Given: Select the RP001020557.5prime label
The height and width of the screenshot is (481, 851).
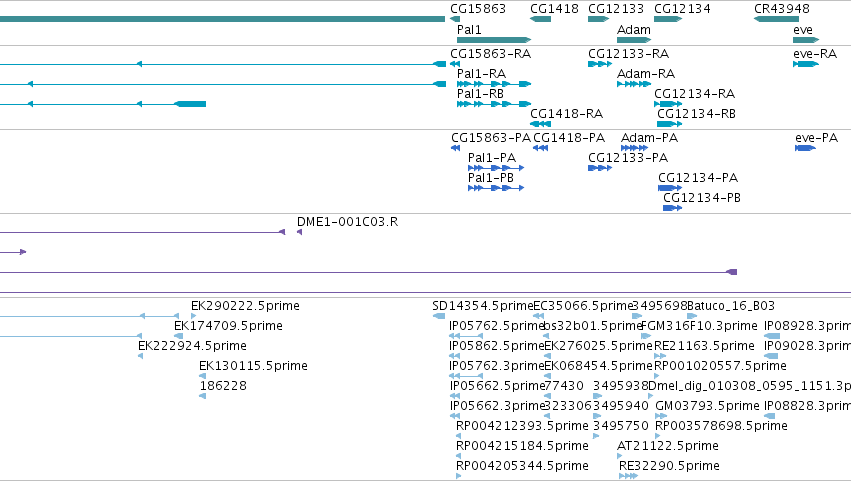Looking at the screenshot, I should pyautogui.click(x=720, y=366).
